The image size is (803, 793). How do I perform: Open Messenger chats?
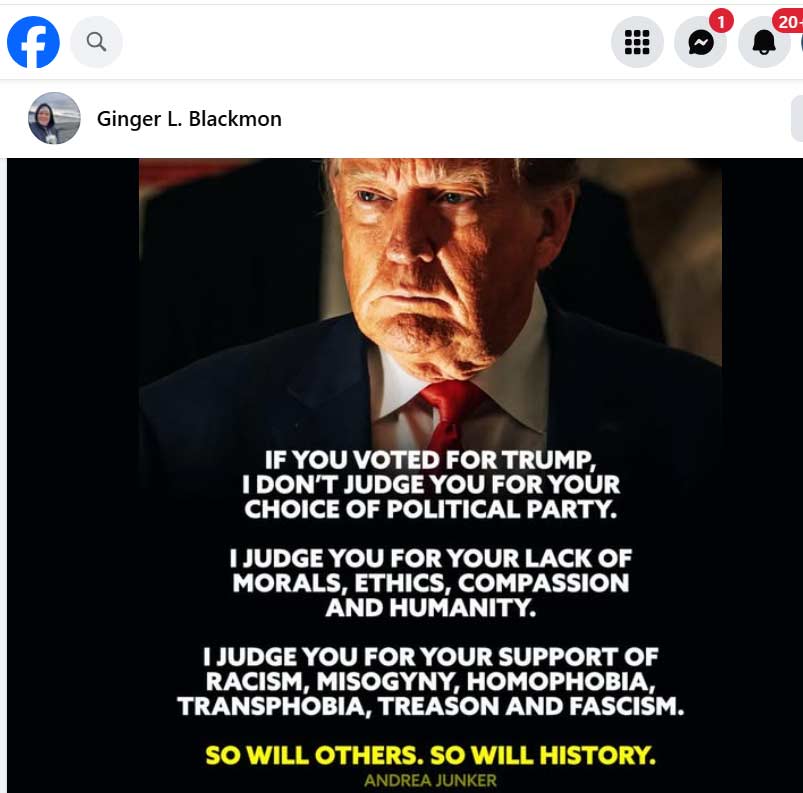[x=701, y=42]
